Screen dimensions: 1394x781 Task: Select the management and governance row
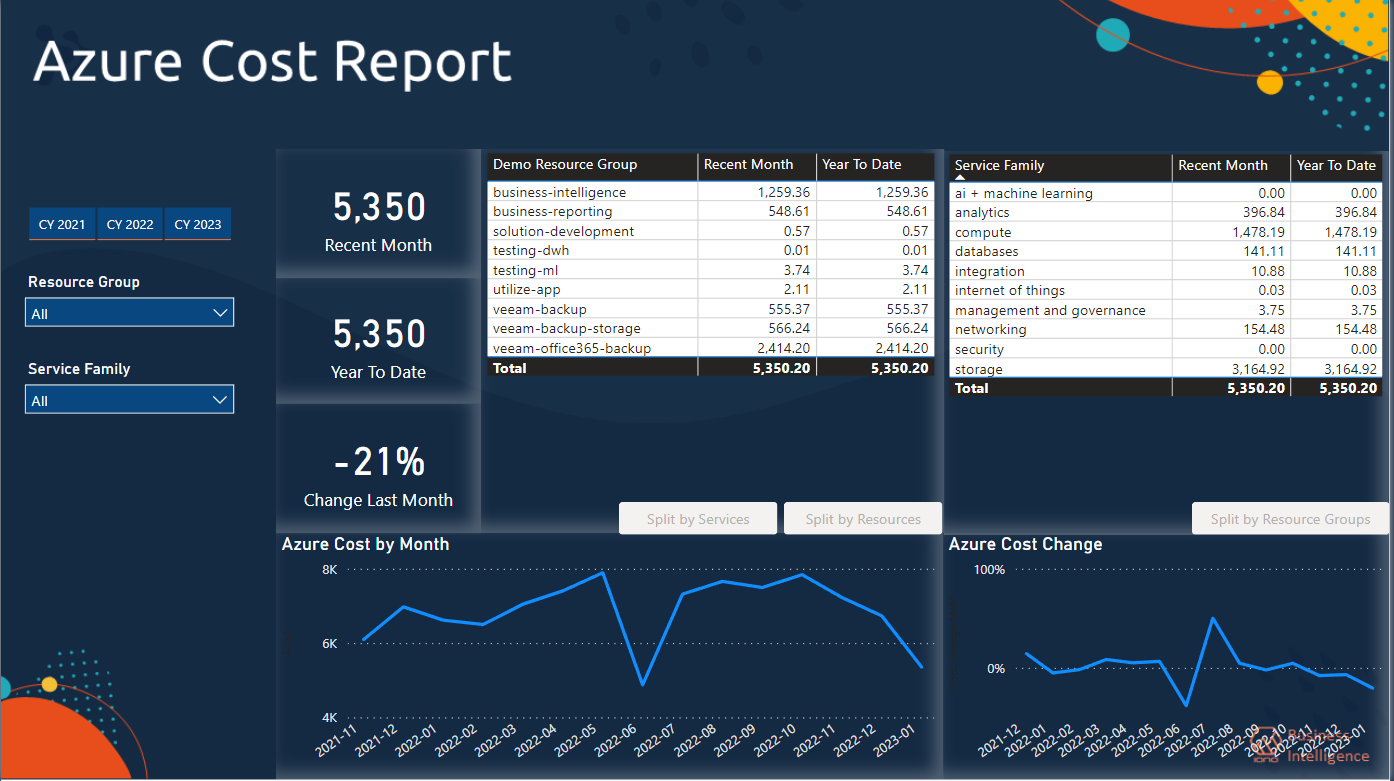pyautogui.click(x=1165, y=310)
